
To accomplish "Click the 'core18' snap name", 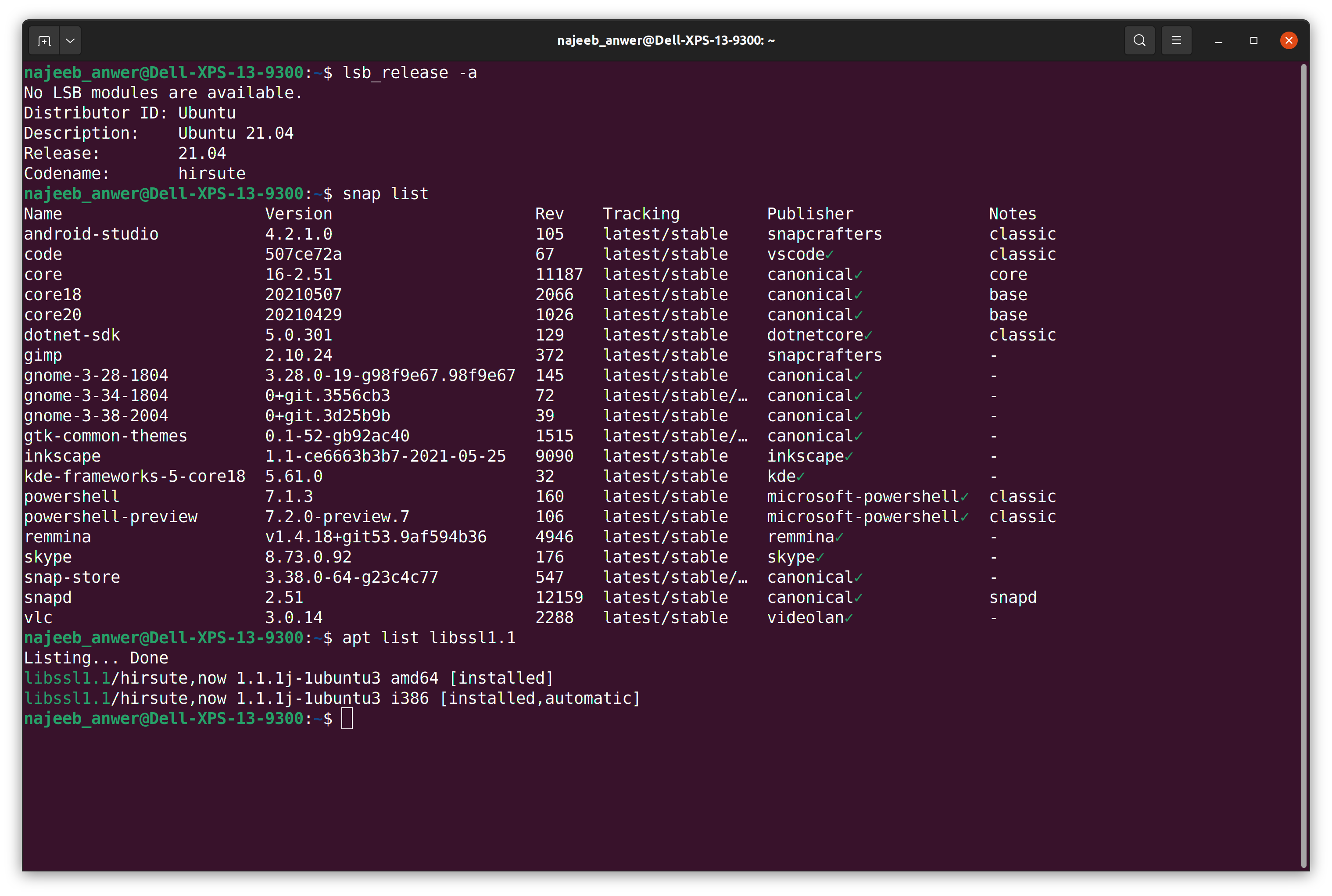I will [53, 294].
